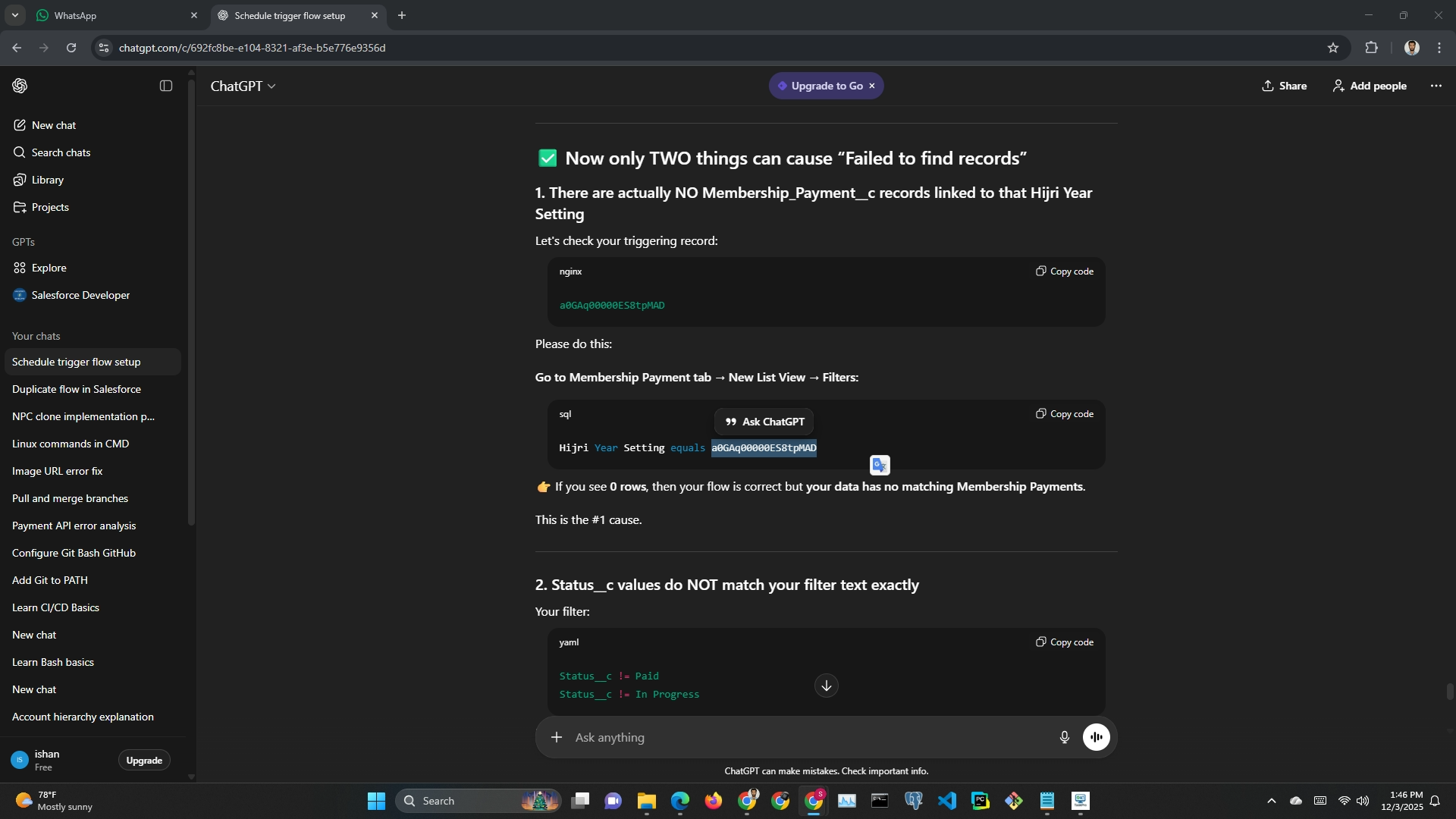Open the tab search dropdown arrow
Image resolution: width=1456 pixels, height=819 pixels.
(x=14, y=15)
